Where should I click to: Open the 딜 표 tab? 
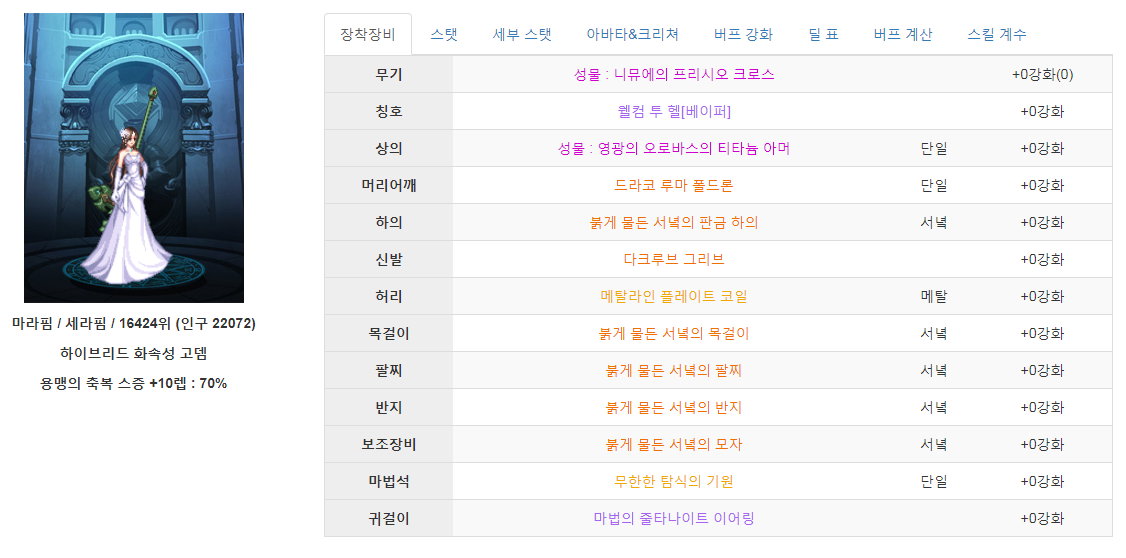point(824,34)
